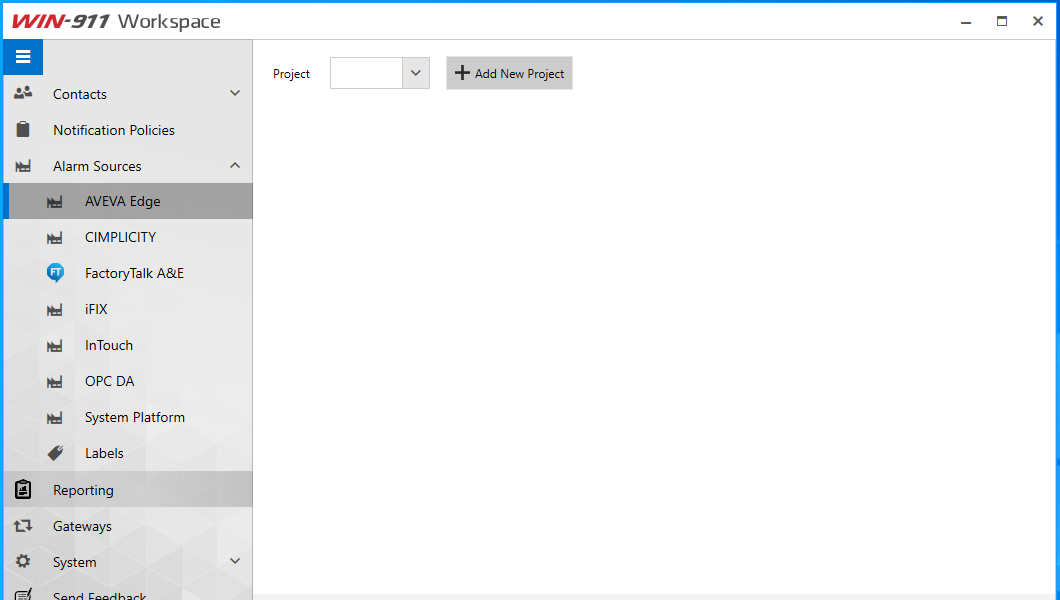Screen dimensions: 1060x600
Task: Expand the Contacts section chevron
Action: (235, 93)
